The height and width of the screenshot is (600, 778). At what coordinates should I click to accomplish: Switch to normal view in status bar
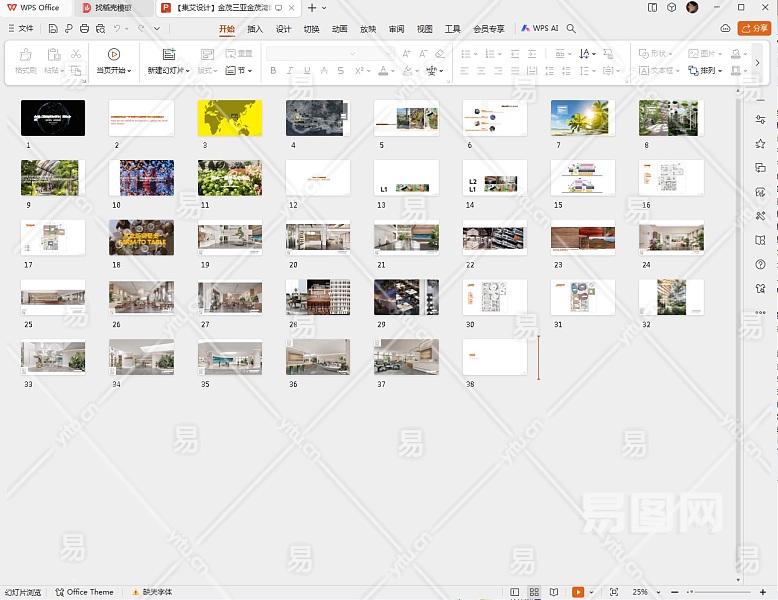pos(515,592)
